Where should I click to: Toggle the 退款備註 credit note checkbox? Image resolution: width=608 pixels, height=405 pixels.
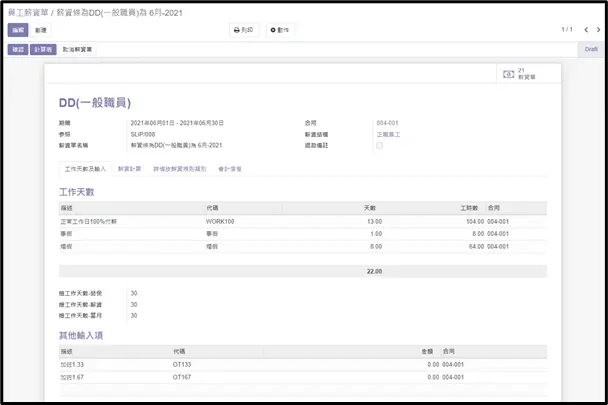point(380,145)
